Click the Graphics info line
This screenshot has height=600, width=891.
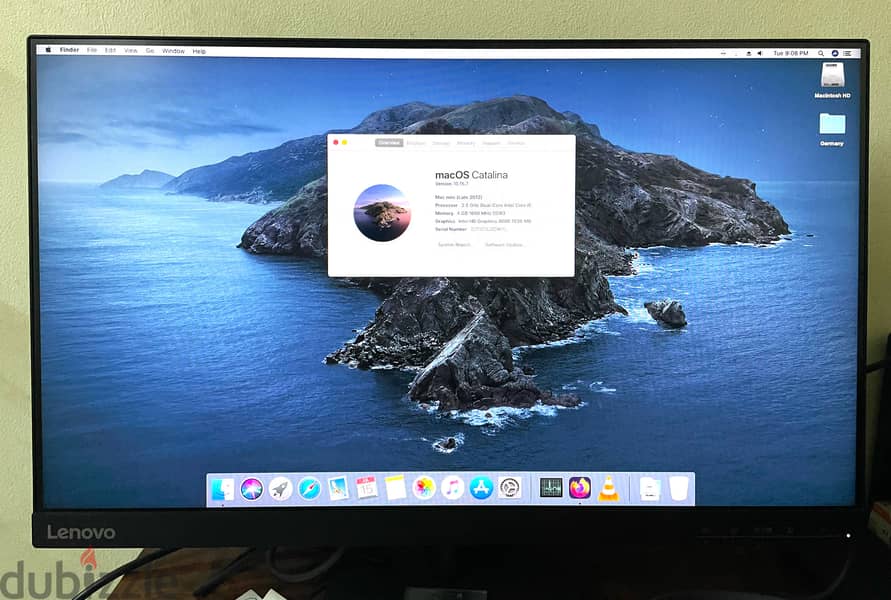(483, 221)
